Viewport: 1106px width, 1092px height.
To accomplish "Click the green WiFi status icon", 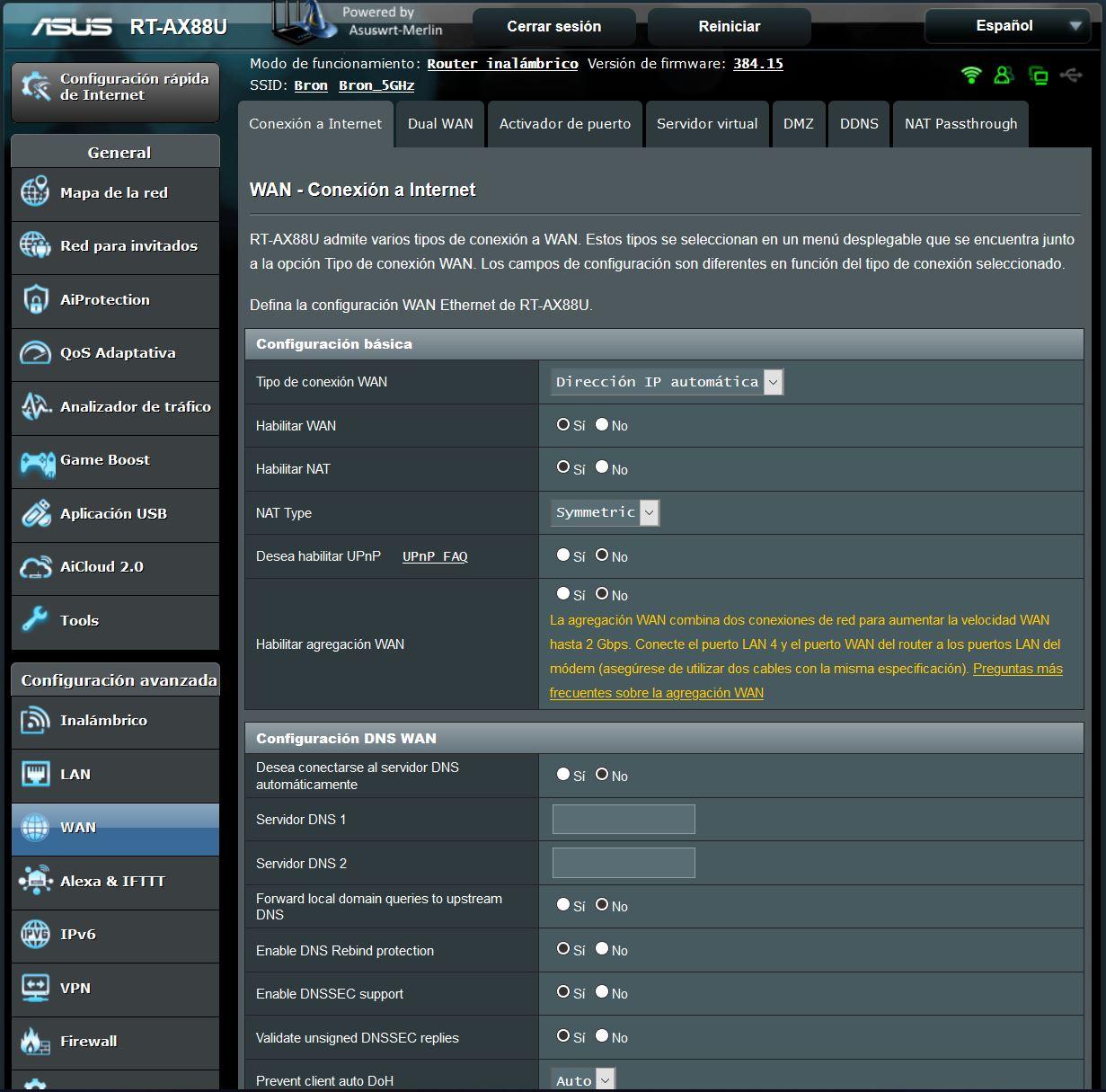I will pos(971,75).
